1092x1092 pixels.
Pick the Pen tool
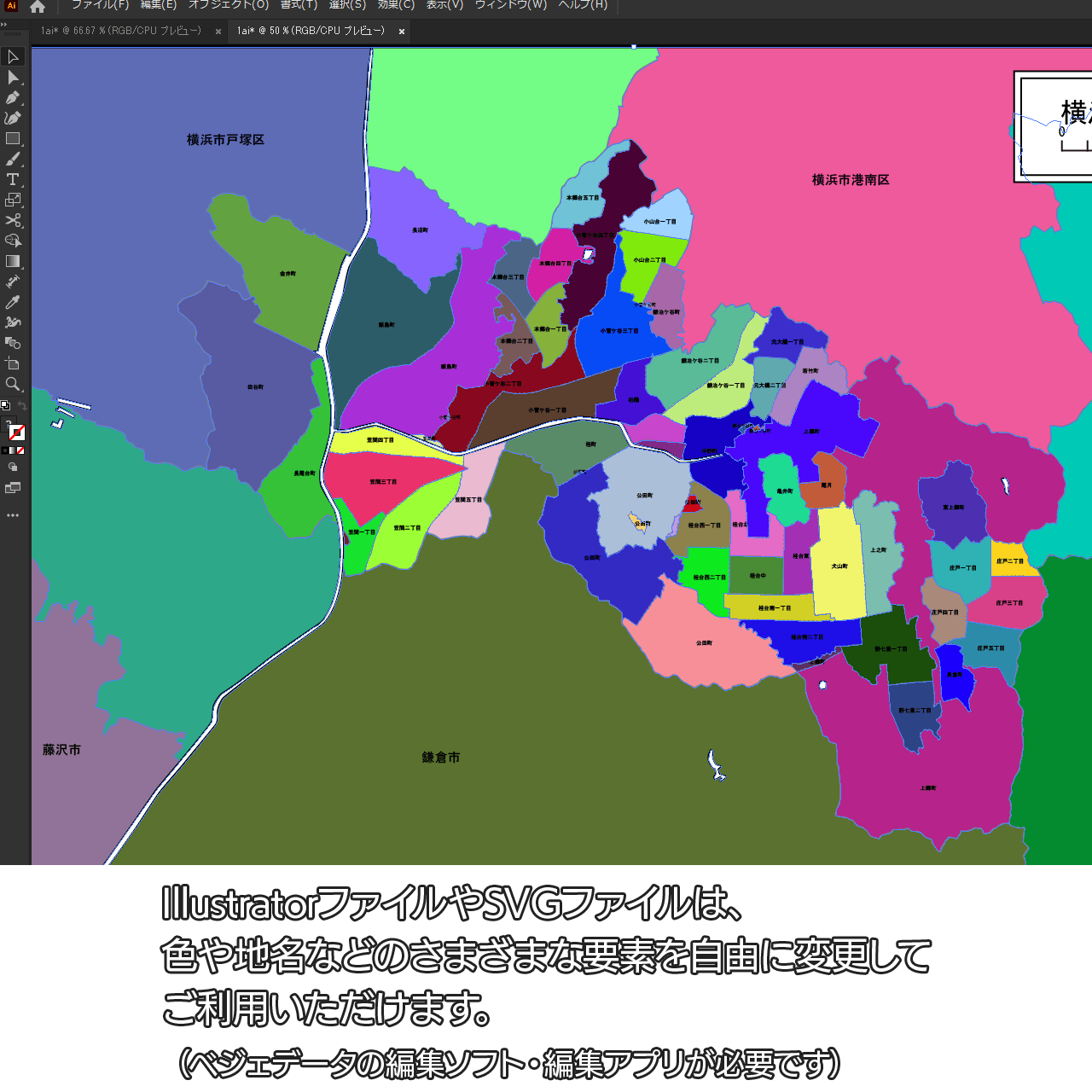tap(13, 98)
